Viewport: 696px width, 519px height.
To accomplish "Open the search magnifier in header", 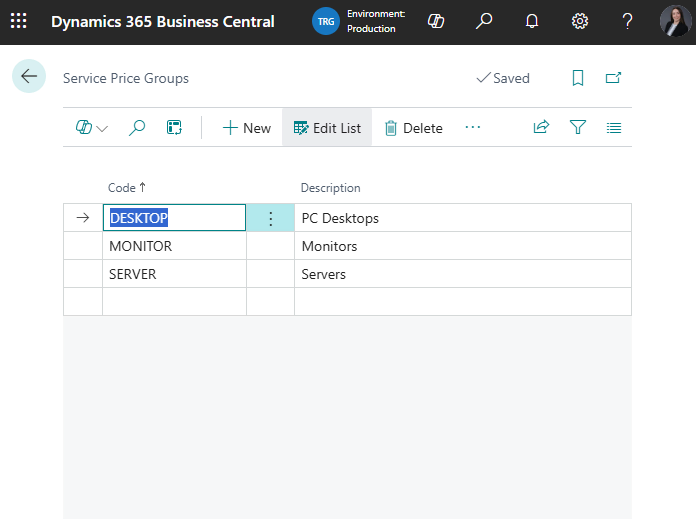I will pos(484,21).
